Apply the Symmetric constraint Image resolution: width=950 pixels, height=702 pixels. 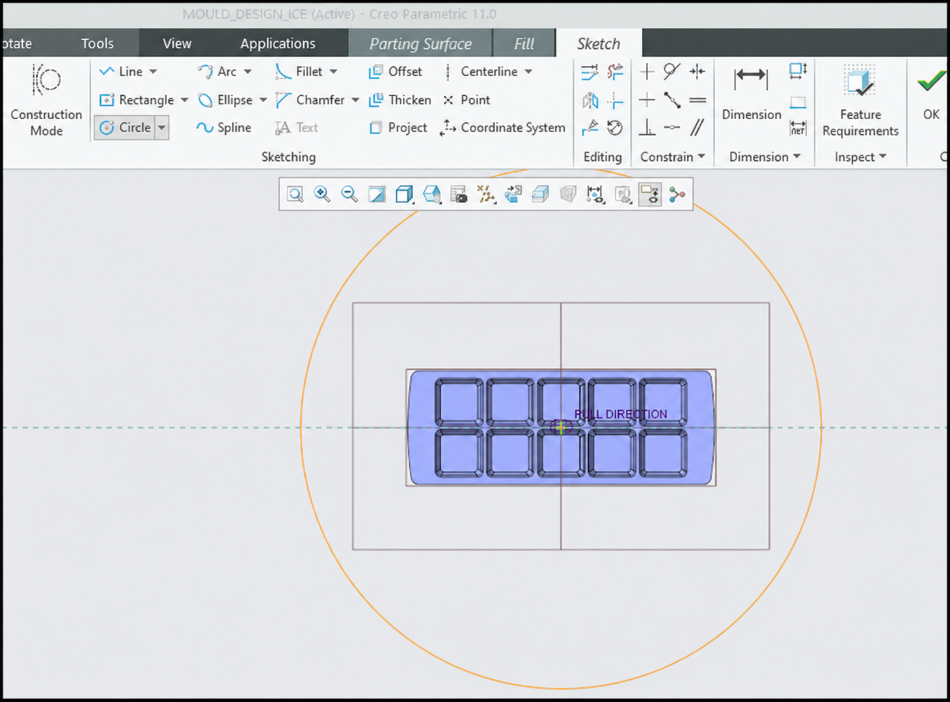click(697, 71)
